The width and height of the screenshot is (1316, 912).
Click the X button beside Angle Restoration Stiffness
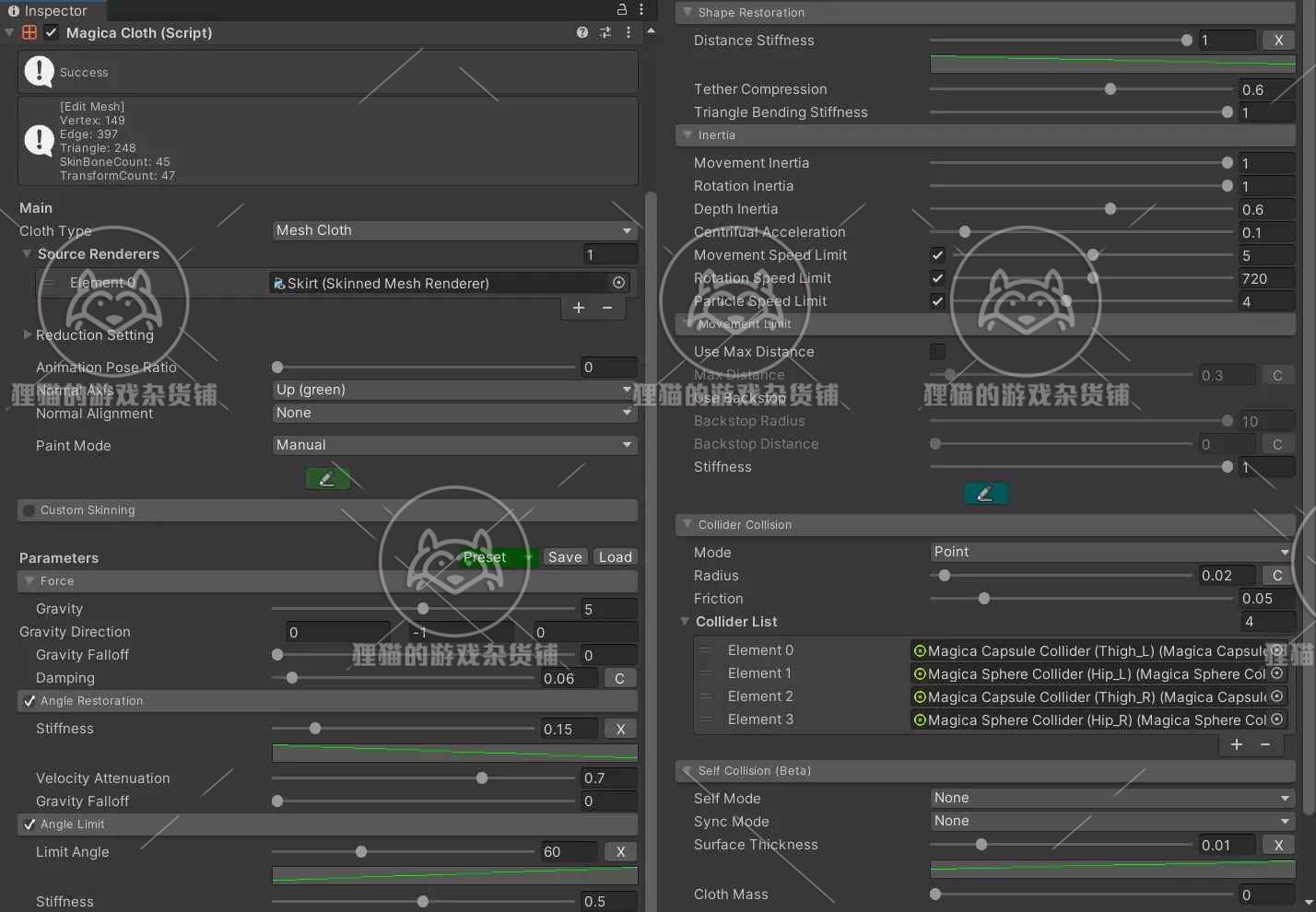tap(620, 729)
